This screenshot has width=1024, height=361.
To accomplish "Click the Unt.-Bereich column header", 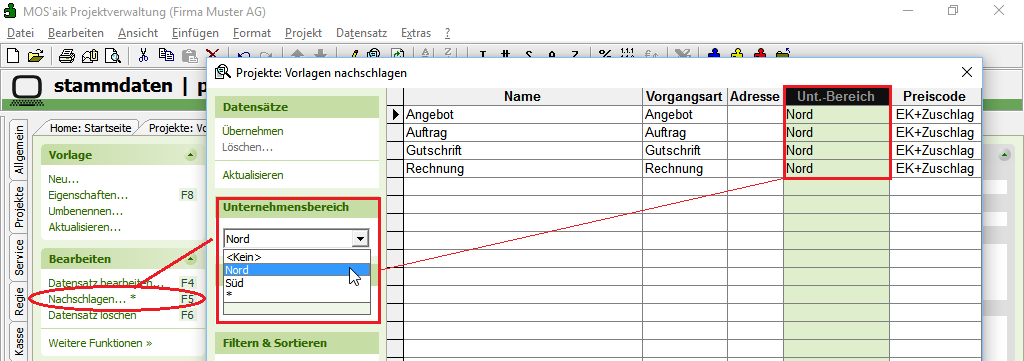I will tap(837, 97).
